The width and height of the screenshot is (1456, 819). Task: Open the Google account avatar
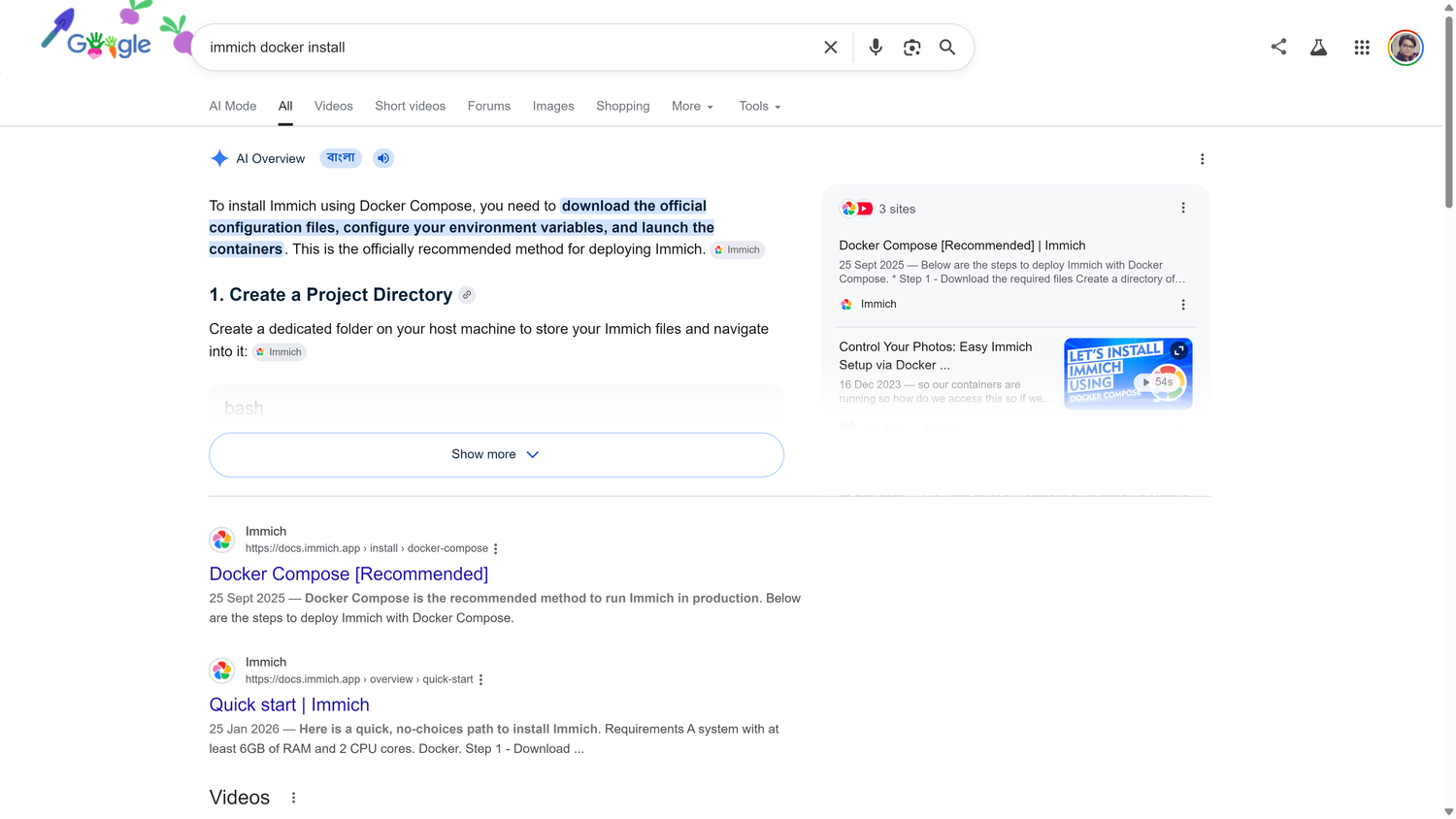(x=1406, y=47)
